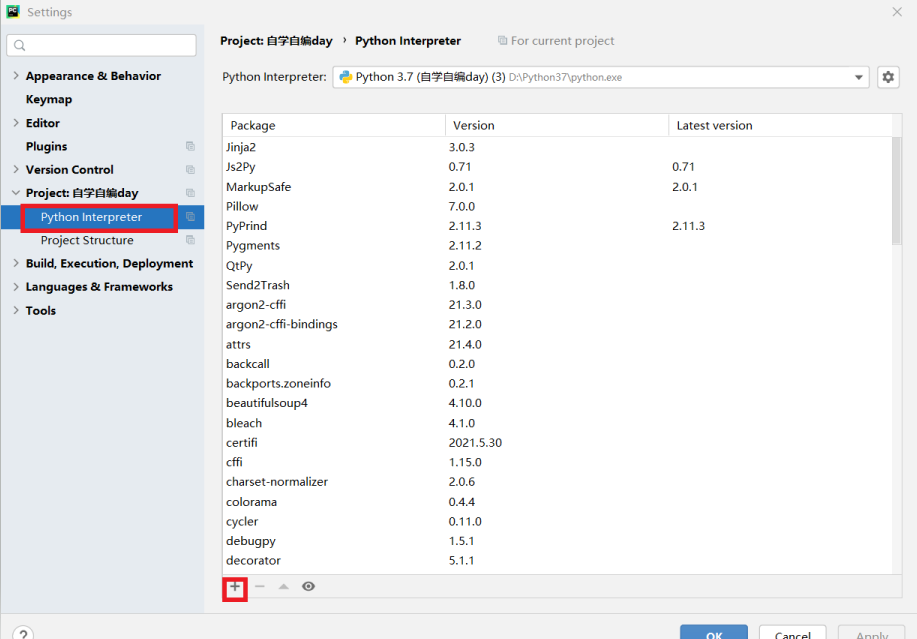Select the Pygments package row
The height and width of the screenshot is (639, 917).
pyautogui.click(x=557, y=246)
